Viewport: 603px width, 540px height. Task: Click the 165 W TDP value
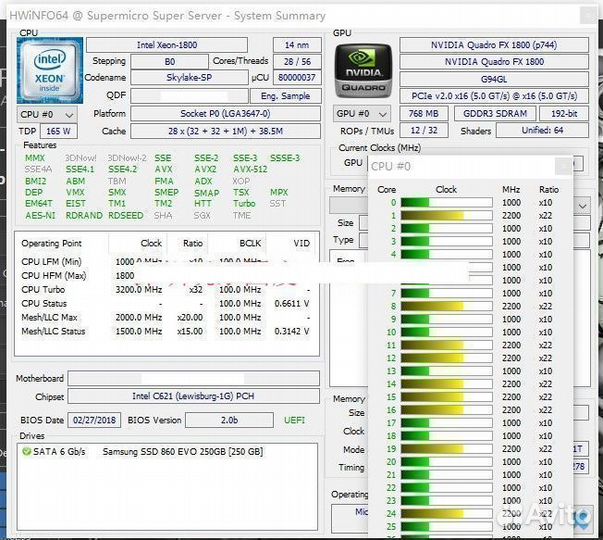pyautogui.click(x=58, y=131)
